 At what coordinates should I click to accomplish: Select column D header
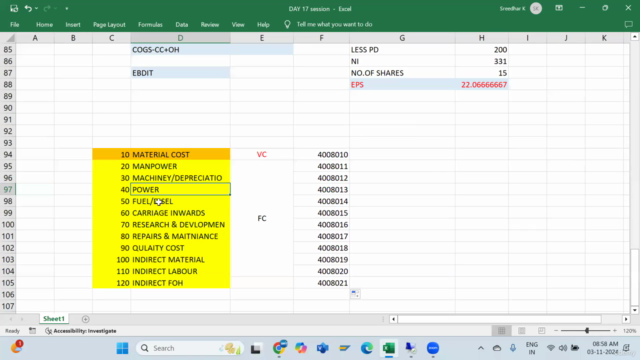click(x=180, y=38)
